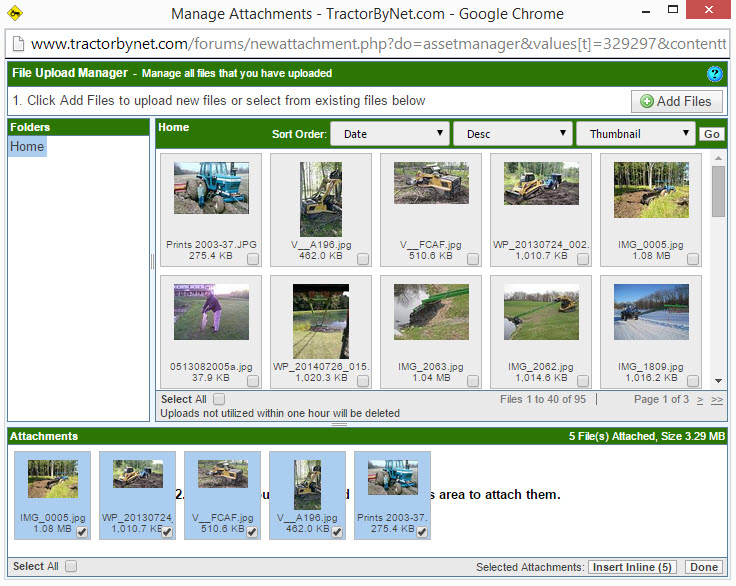
Task: Close the Manage Attachments window
Action: [709, 9]
